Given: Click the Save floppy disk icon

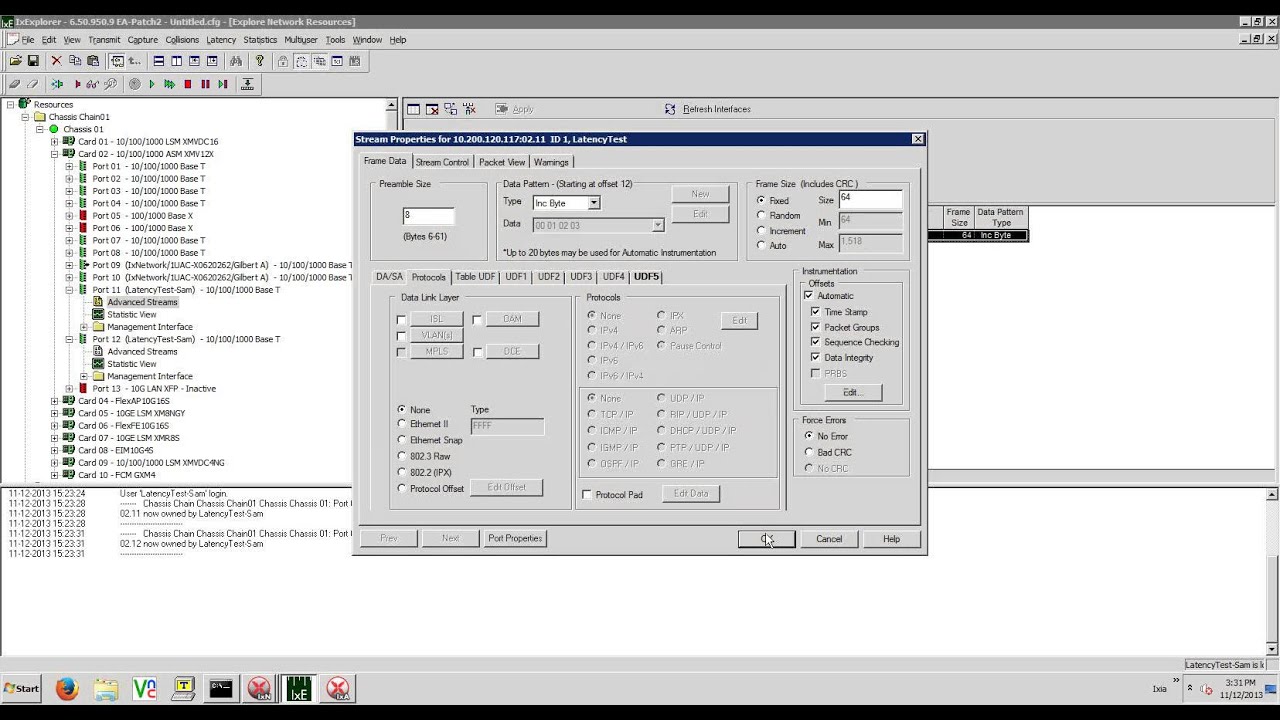Looking at the screenshot, I should 33,61.
